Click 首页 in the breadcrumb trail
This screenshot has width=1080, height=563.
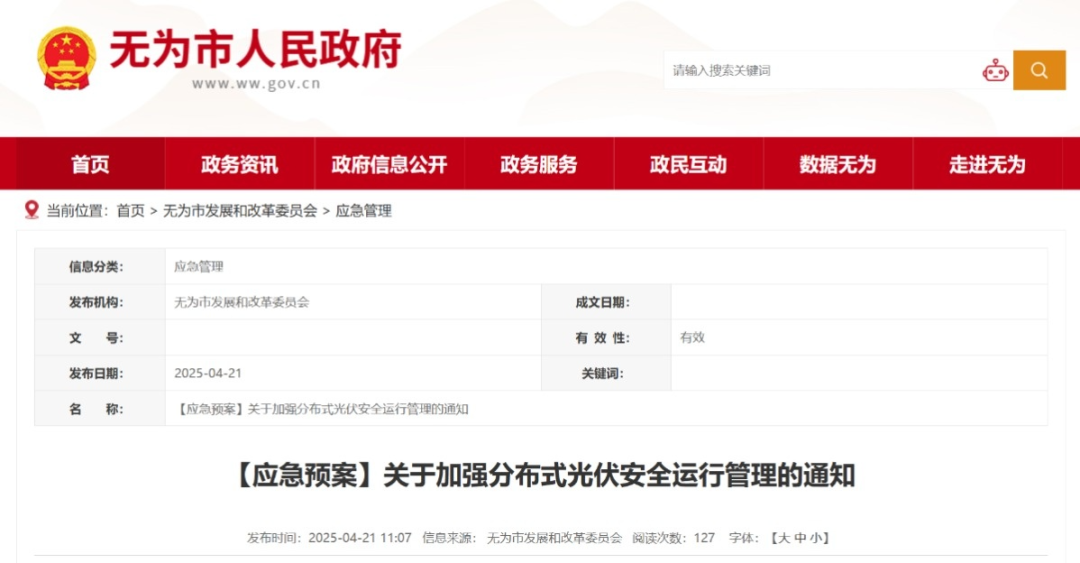(x=130, y=211)
